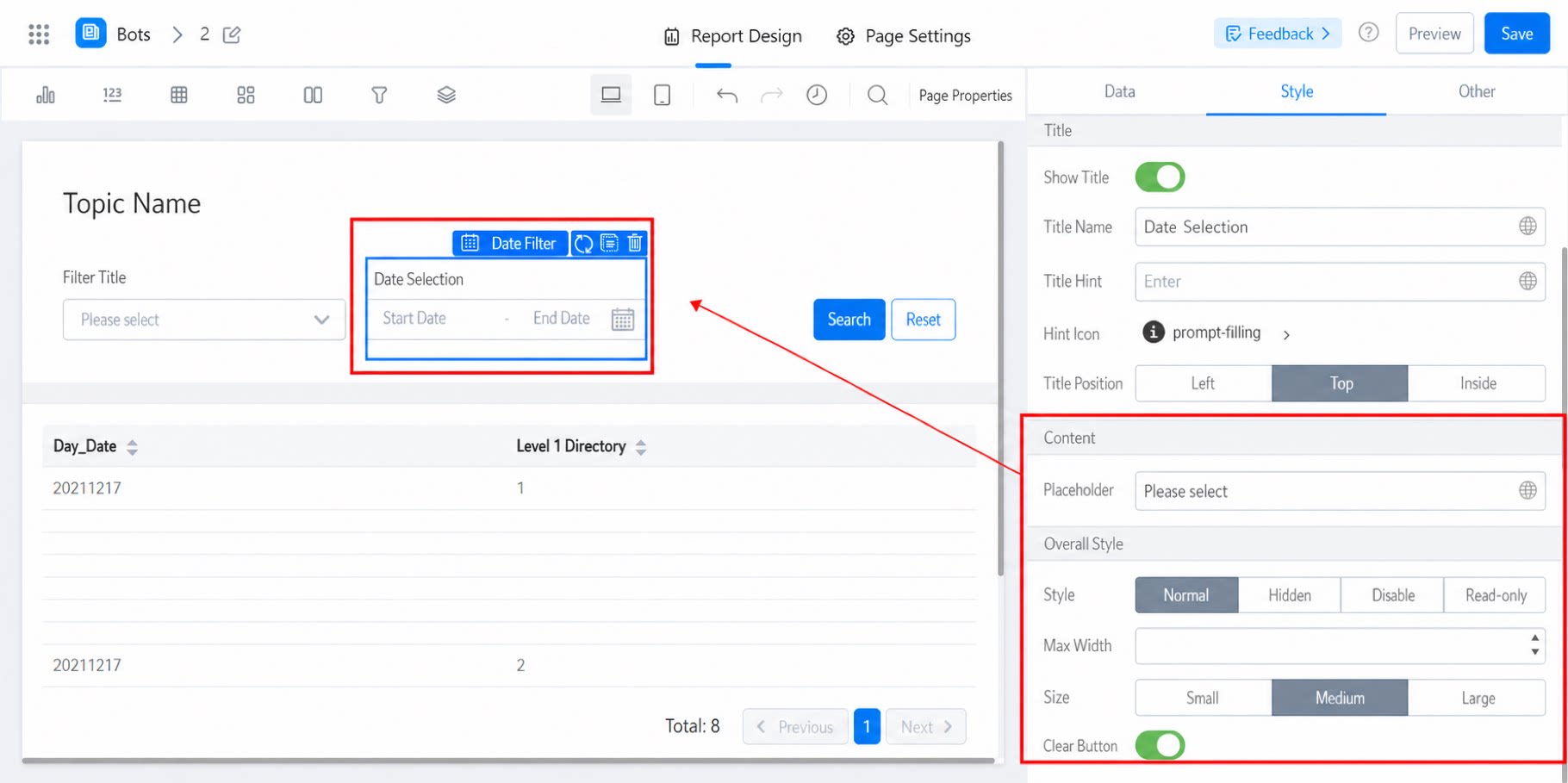Click the undo arrow icon
The image size is (1568, 783).
click(x=727, y=95)
